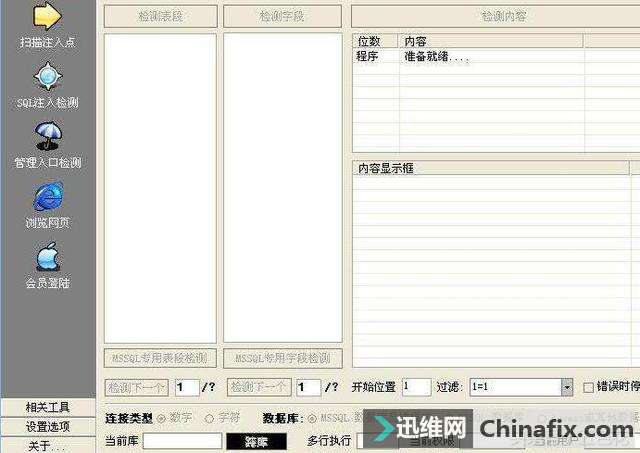This screenshot has width=640, height=453.
Task: Enable the 错误时停 checkbox
Action: tap(588, 387)
